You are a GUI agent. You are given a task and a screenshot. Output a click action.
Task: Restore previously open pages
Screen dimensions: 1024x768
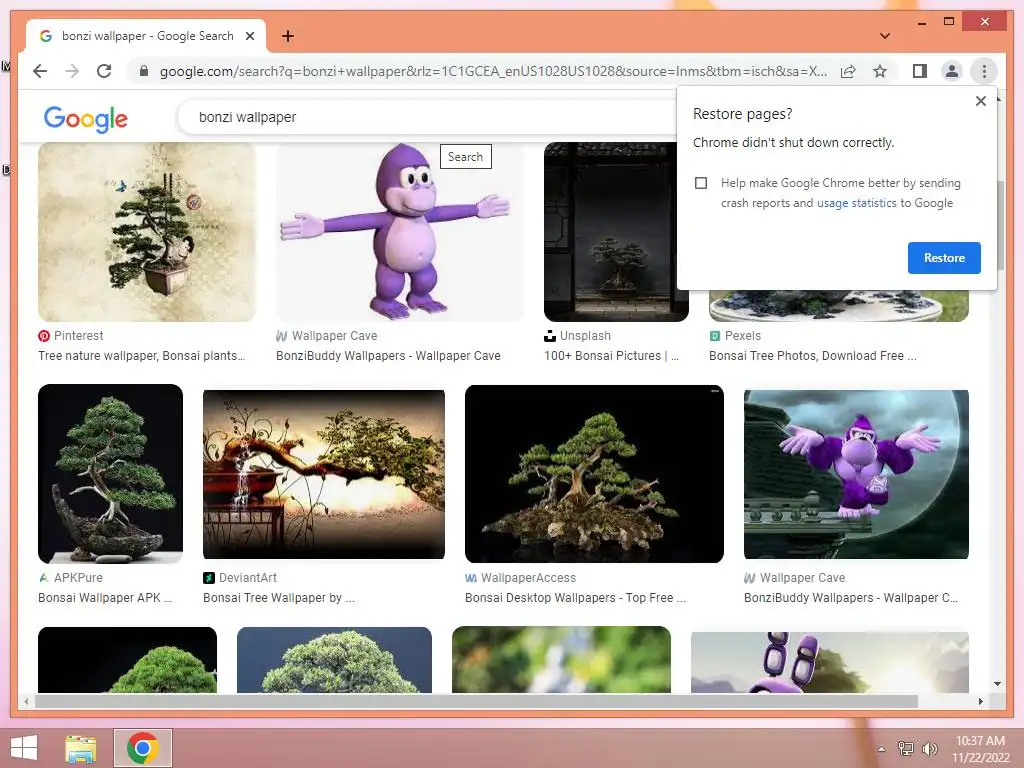click(944, 258)
